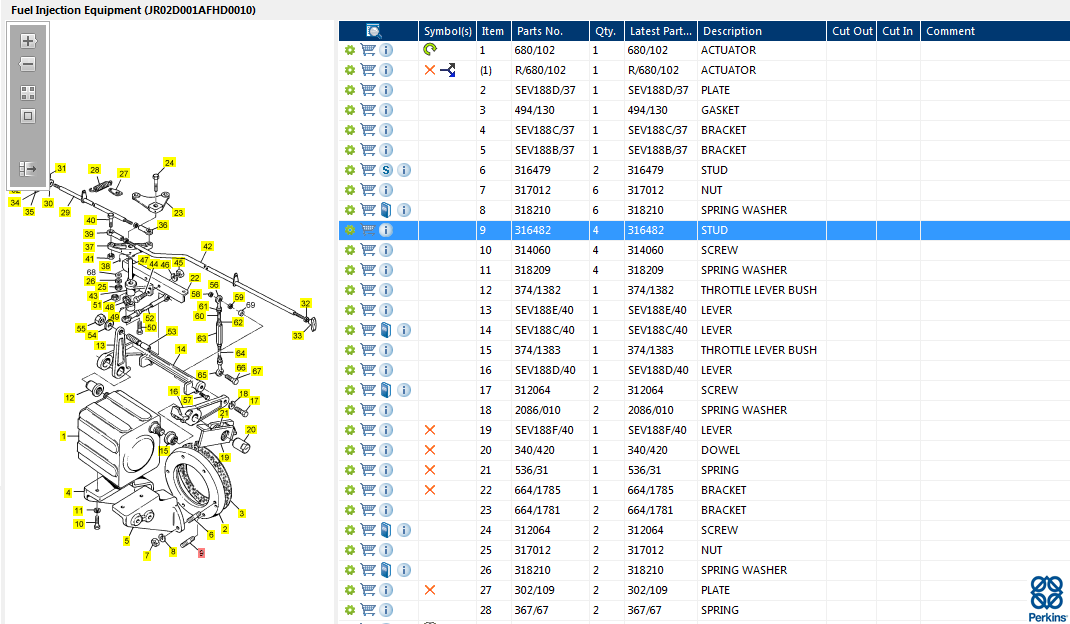The image size is (1070, 624).
Task: Sort by Symbol(s) column header
Action: click(x=448, y=31)
